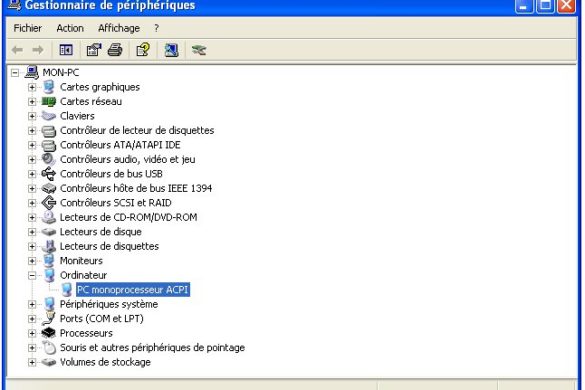Image resolution: width=585 pixels, height=390 pixels.
Task: Expand the Cartes graphiques node
Action: pyautogui.click(x=32, y=87)
